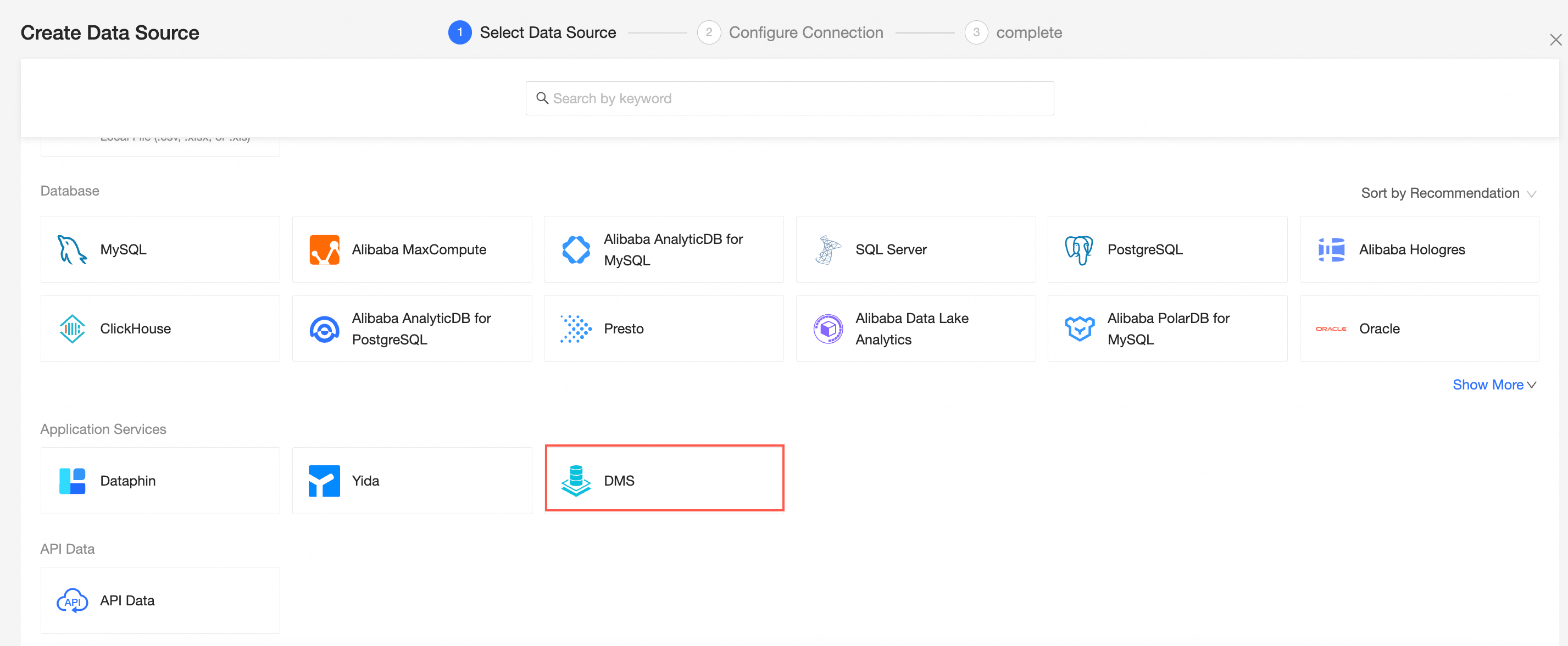Select the Alibaba MaxCompute orange icon

(324, 249)
